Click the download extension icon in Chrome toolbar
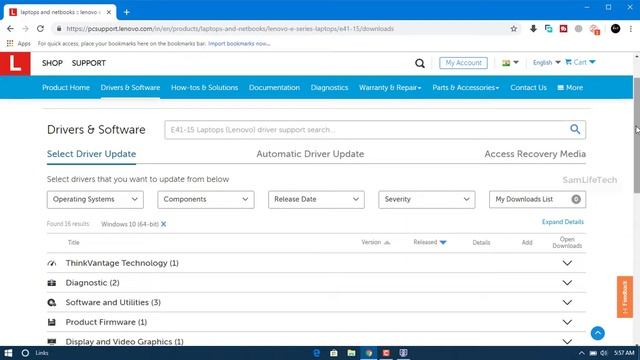 [533, 29]
